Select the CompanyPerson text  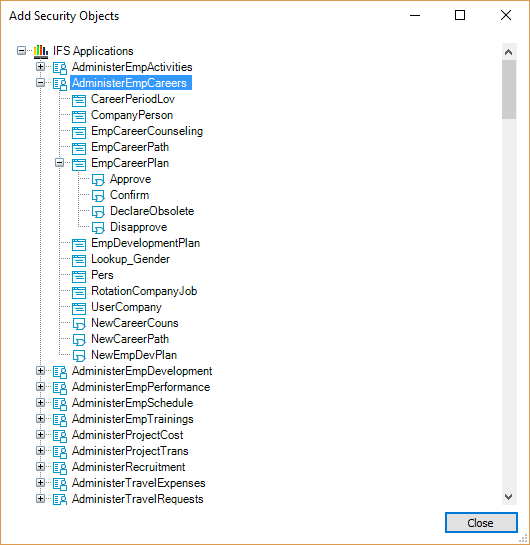pos(132,115)
